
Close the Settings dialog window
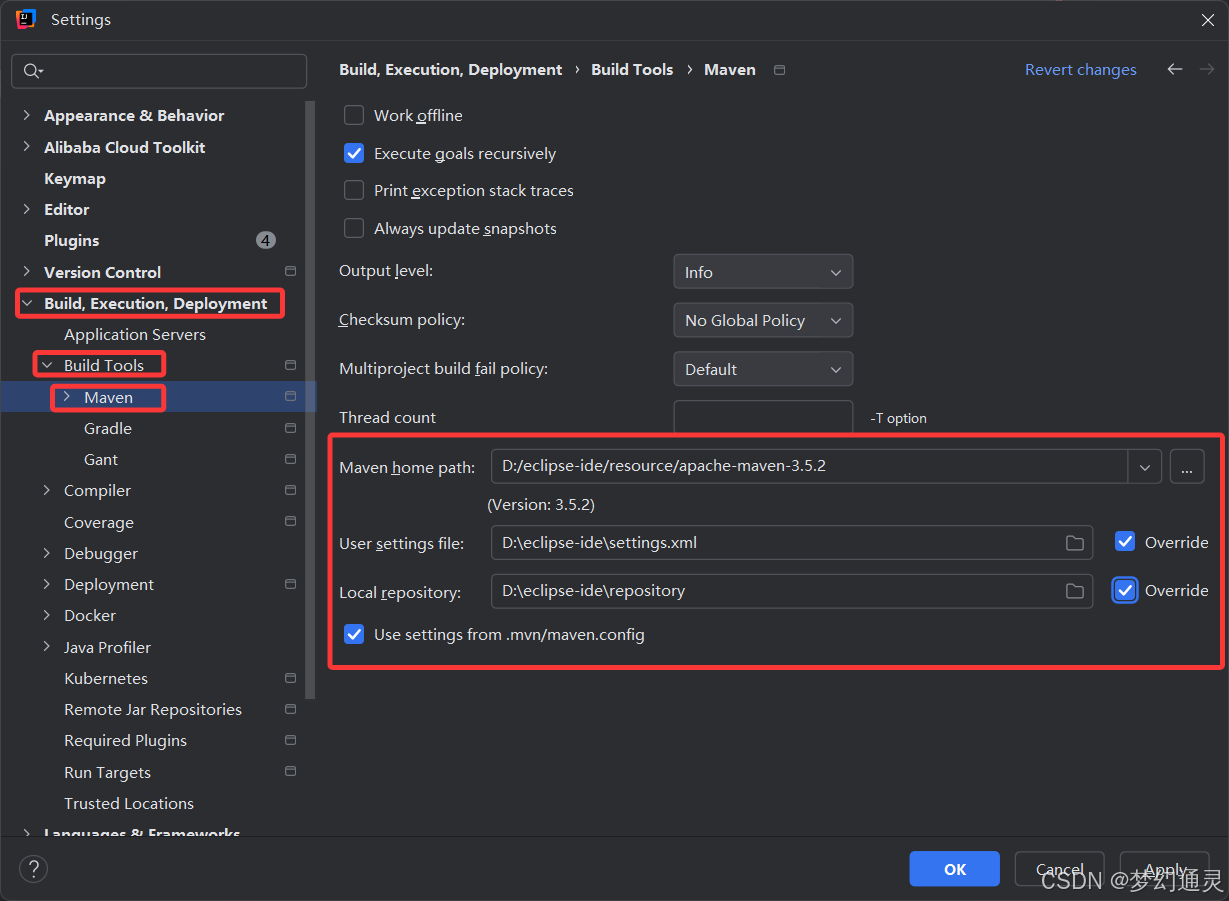tap(1207, 19)
